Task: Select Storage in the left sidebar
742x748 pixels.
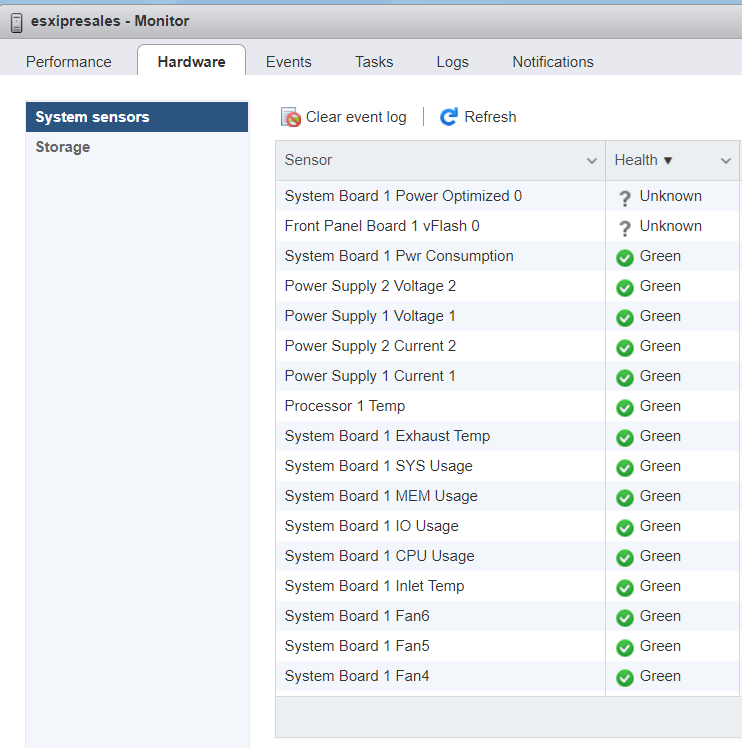Action: 63,147
